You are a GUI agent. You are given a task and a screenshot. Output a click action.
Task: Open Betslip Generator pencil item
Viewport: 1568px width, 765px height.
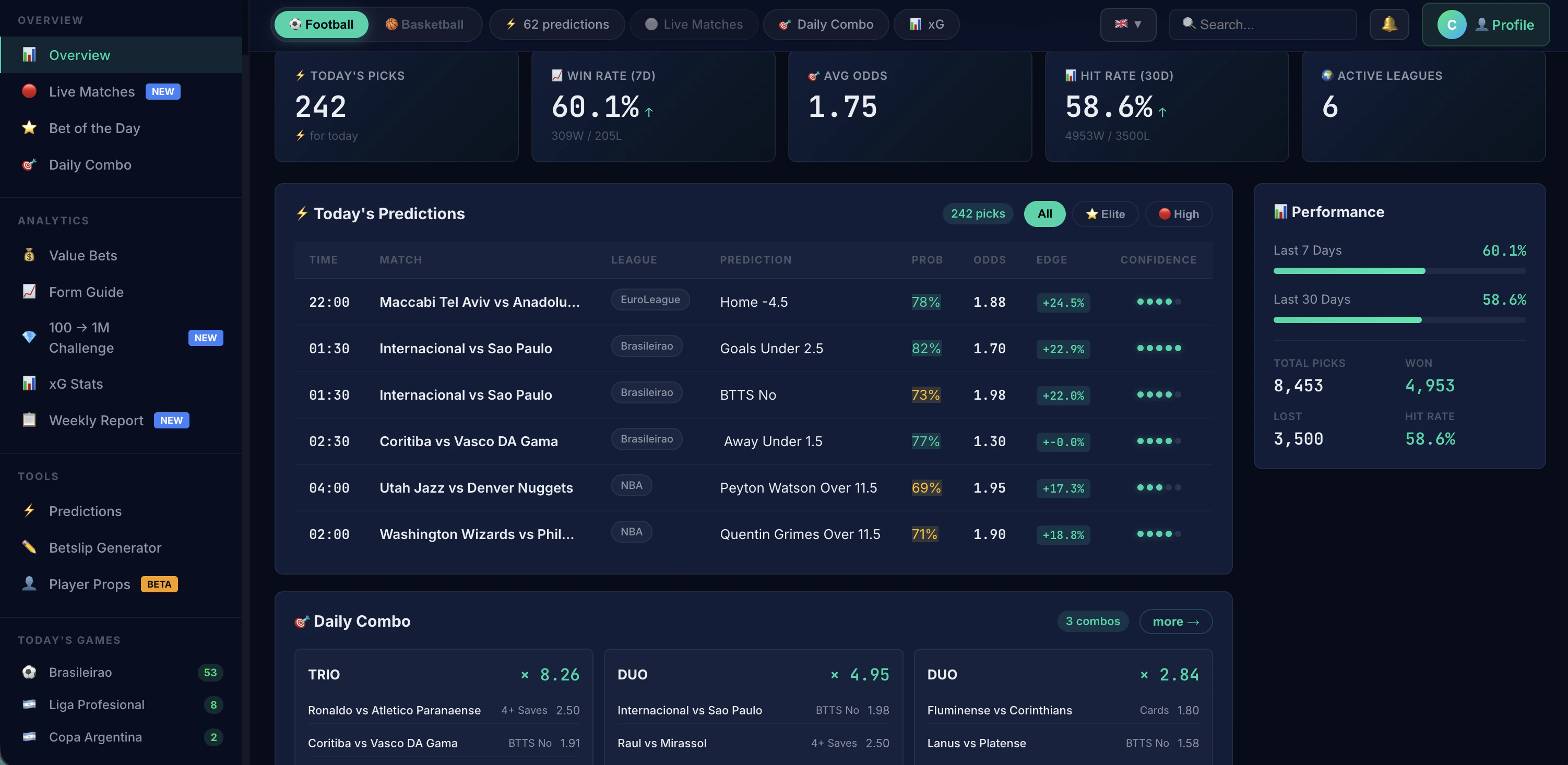(105, 548)
